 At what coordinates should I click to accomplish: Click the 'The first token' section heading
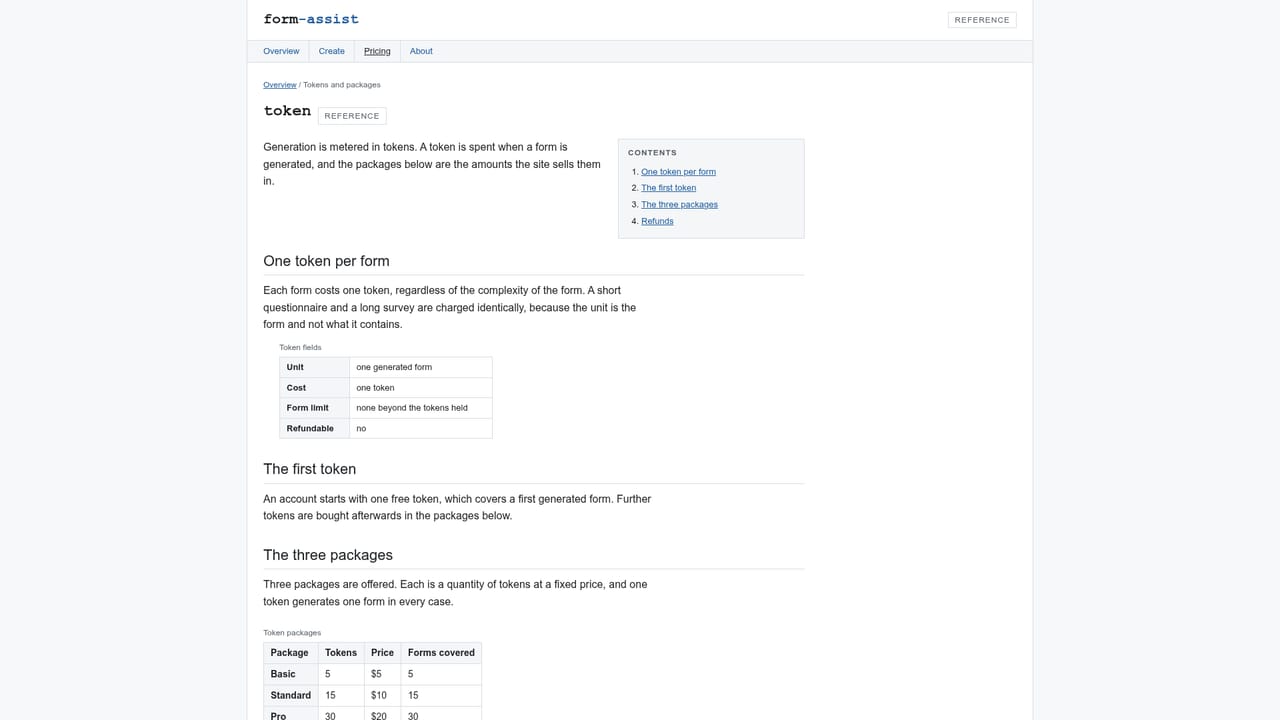[x=309, y=469]
